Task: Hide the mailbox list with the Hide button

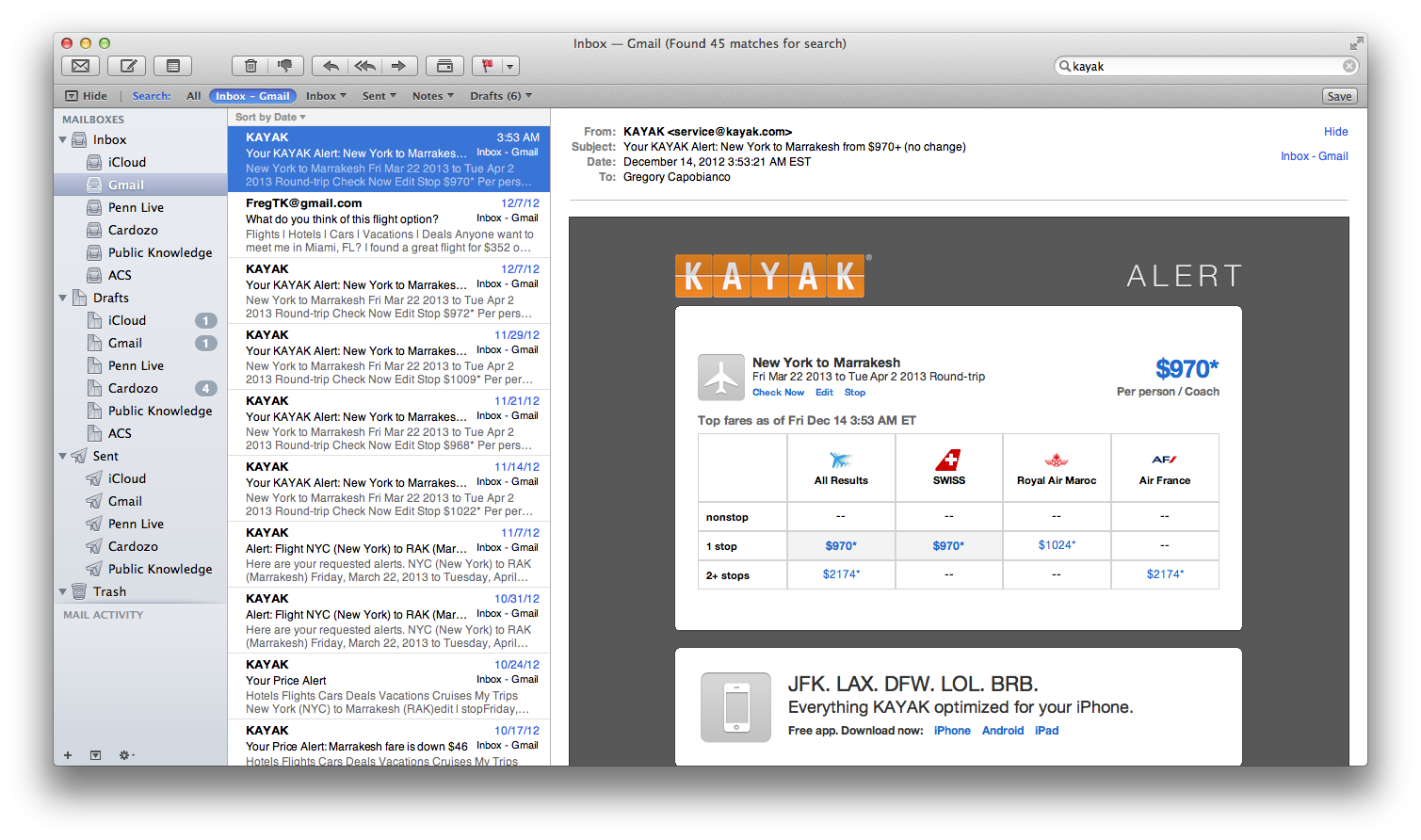Action: 86,96
